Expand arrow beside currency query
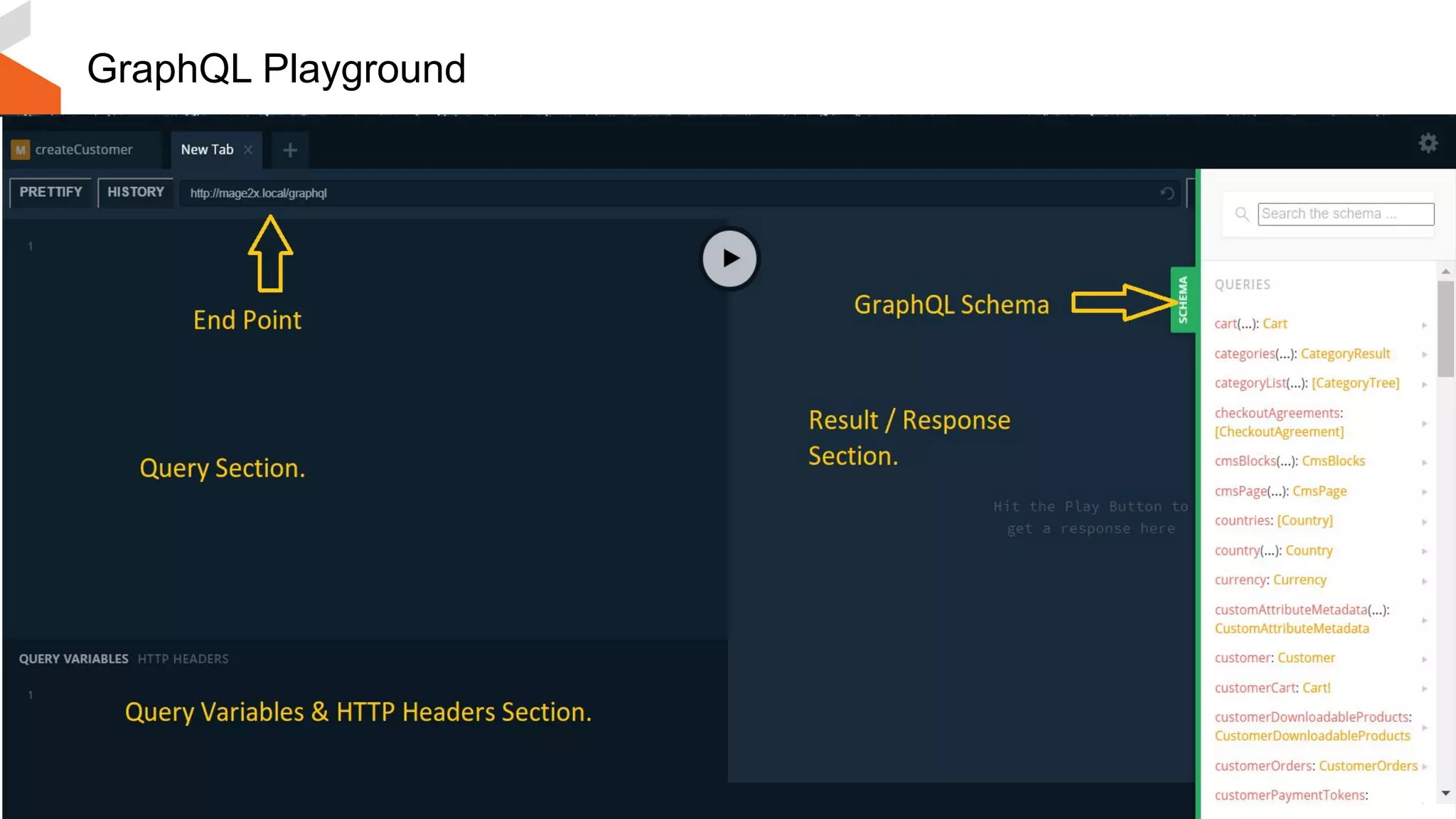The width and height of the screenshot is (1456, 819). (x=1424, y=581)
